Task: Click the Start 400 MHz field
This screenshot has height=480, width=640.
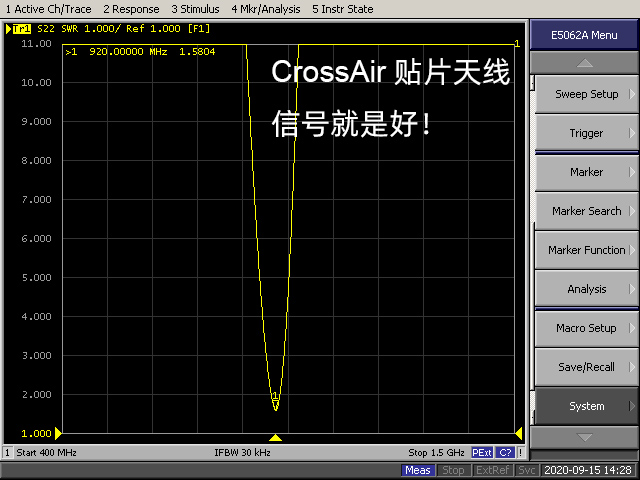Action: (x=46, y=453)
